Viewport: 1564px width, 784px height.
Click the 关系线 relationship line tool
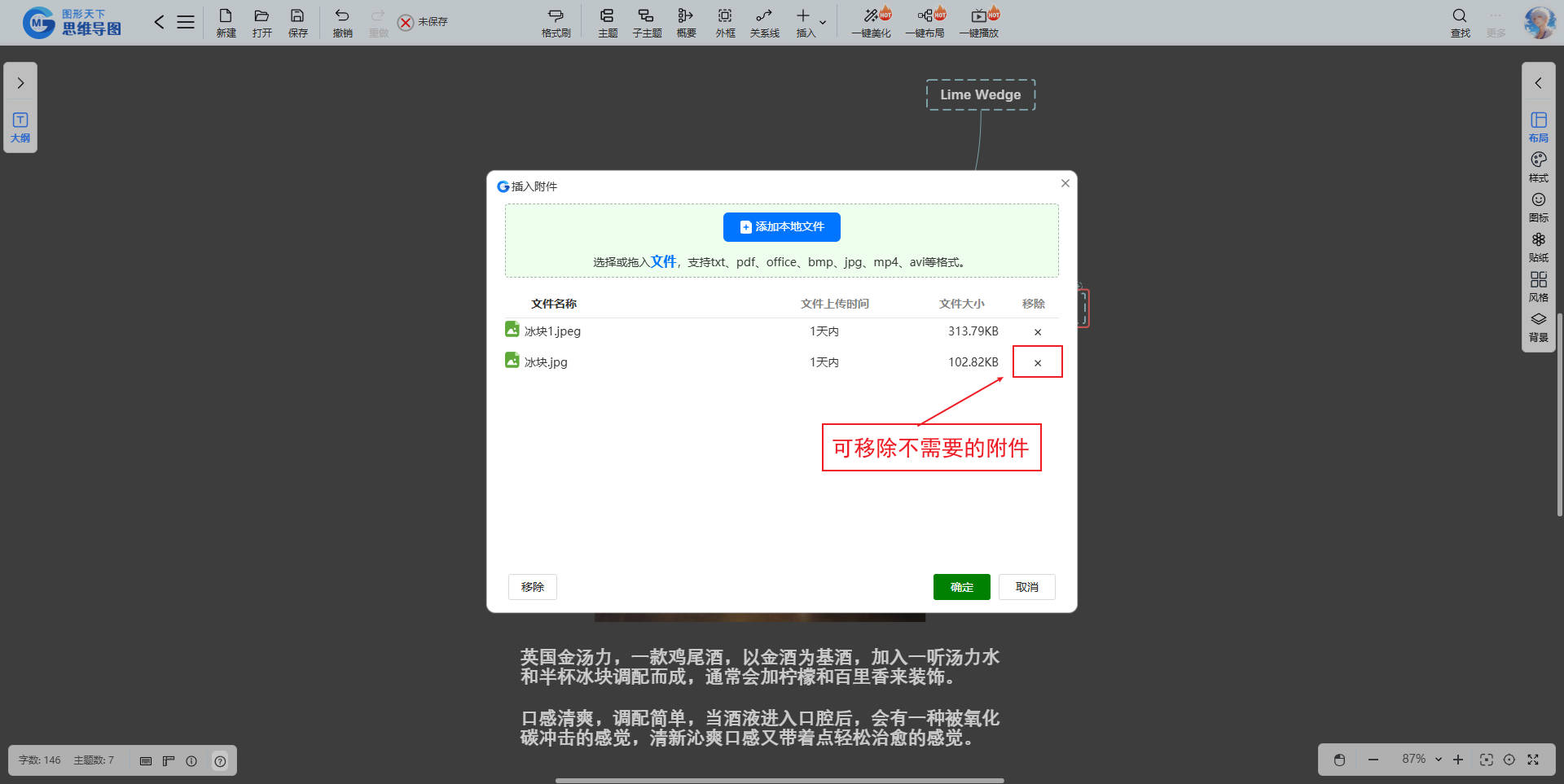[764, 22]
